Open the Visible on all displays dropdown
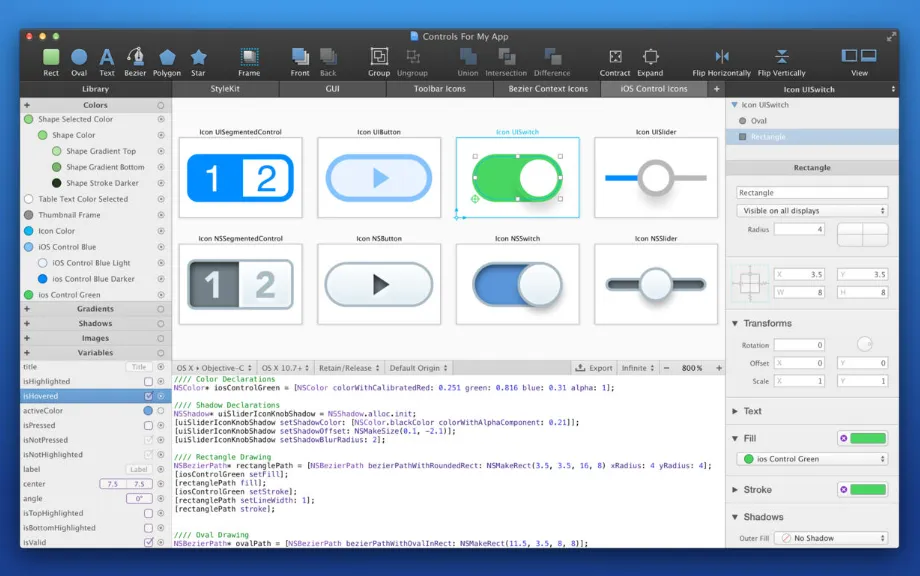 tap(812, 211)
